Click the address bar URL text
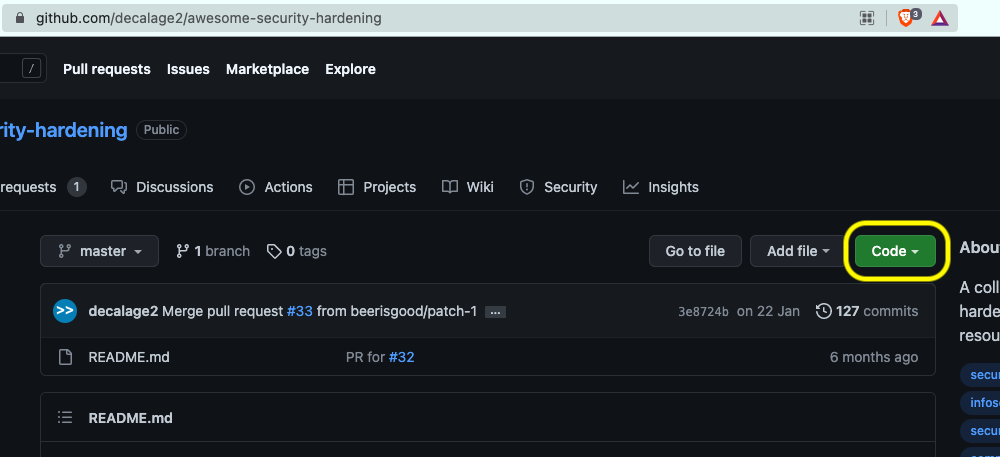The image size is (1000, 457). click(209, 18)
